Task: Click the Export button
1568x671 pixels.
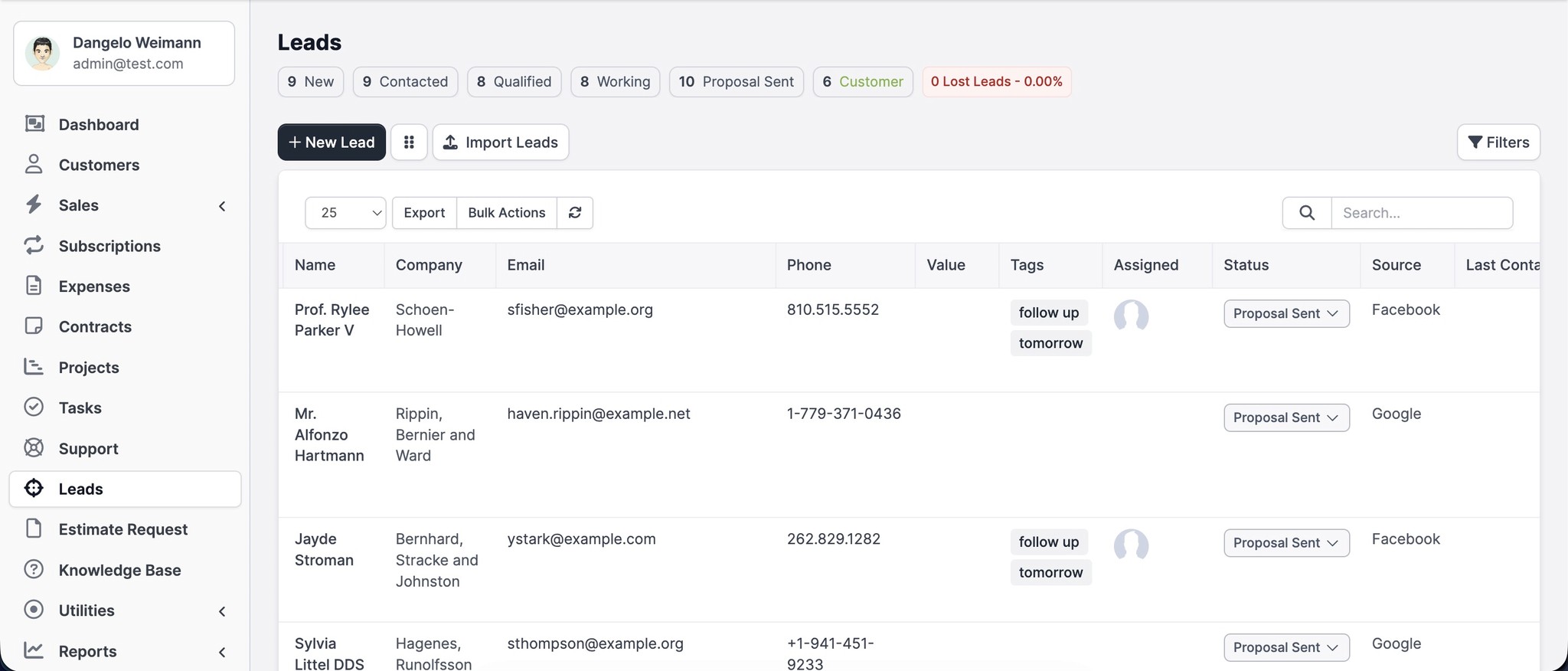Action: [424, 213]
